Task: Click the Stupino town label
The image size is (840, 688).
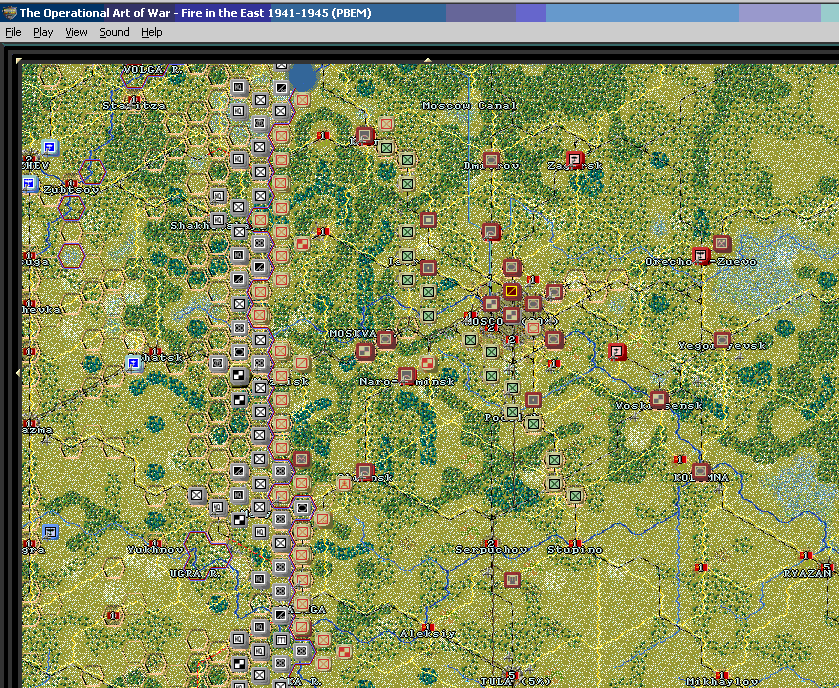Action: point(575,550)
